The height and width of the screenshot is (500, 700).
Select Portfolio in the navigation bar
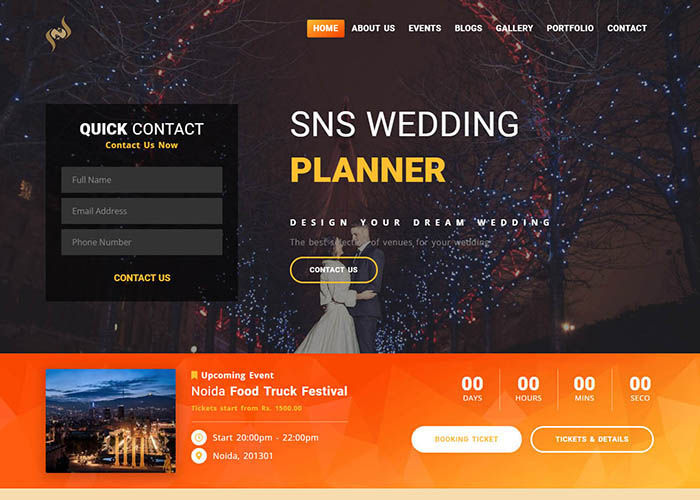pyautogui.click(x=570, y=28)
